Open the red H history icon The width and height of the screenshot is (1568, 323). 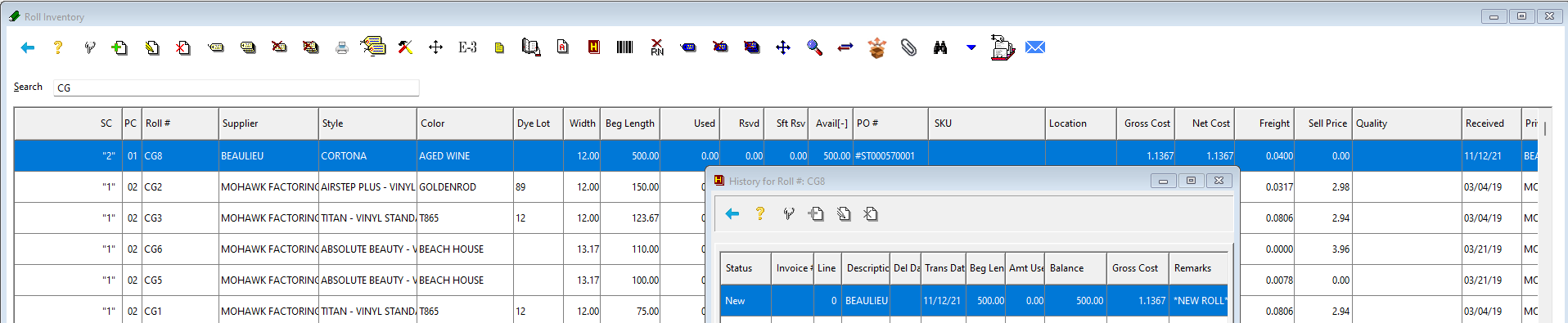tap(594, 48)
